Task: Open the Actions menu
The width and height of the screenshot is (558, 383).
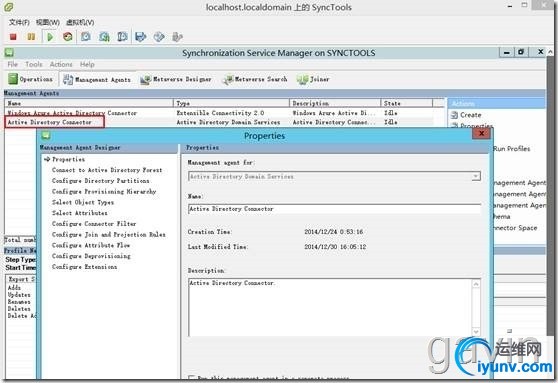Action: (x=61, y=64)
